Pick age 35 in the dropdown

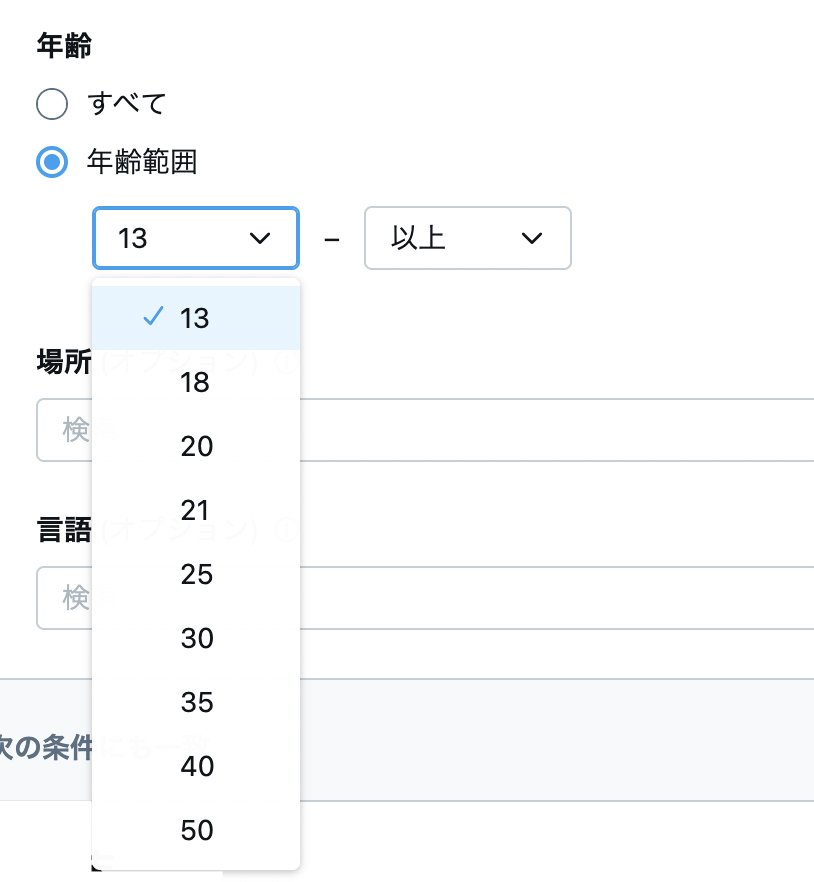197,702
